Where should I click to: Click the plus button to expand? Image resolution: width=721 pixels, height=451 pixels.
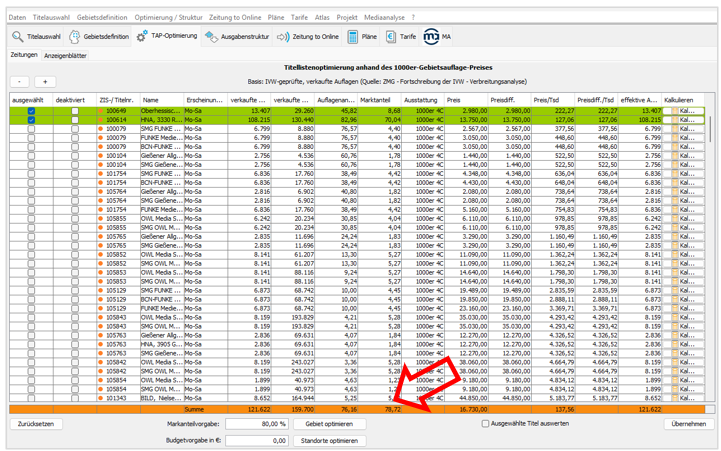[46, 81]
